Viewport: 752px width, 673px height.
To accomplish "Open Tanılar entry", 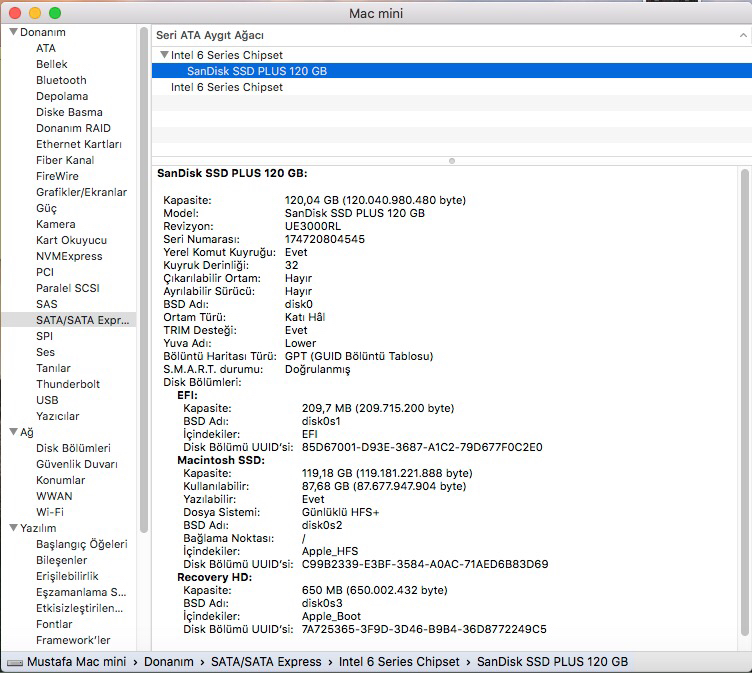I will pos(53,368).
